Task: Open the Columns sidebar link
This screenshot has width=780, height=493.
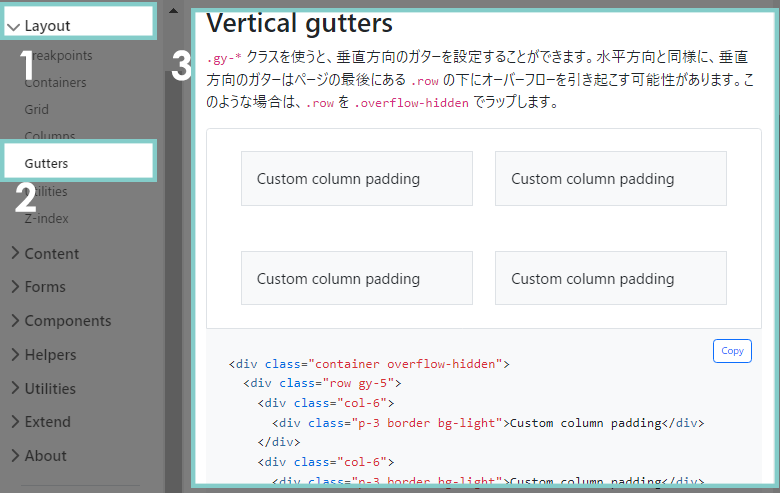Action: pos(50,136)
